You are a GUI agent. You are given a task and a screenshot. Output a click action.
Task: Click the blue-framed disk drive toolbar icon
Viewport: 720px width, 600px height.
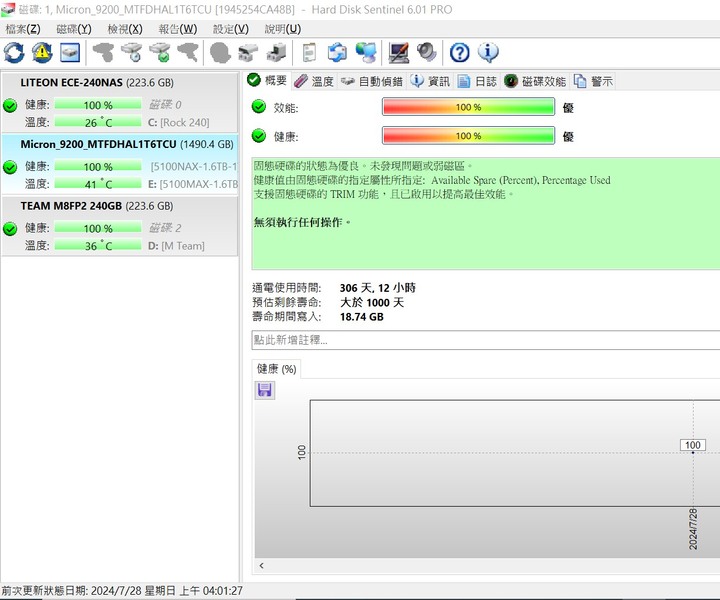point(70,52)
